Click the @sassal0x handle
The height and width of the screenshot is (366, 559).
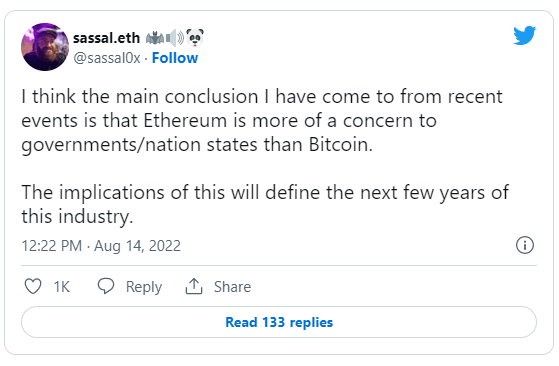coord(107,58)
